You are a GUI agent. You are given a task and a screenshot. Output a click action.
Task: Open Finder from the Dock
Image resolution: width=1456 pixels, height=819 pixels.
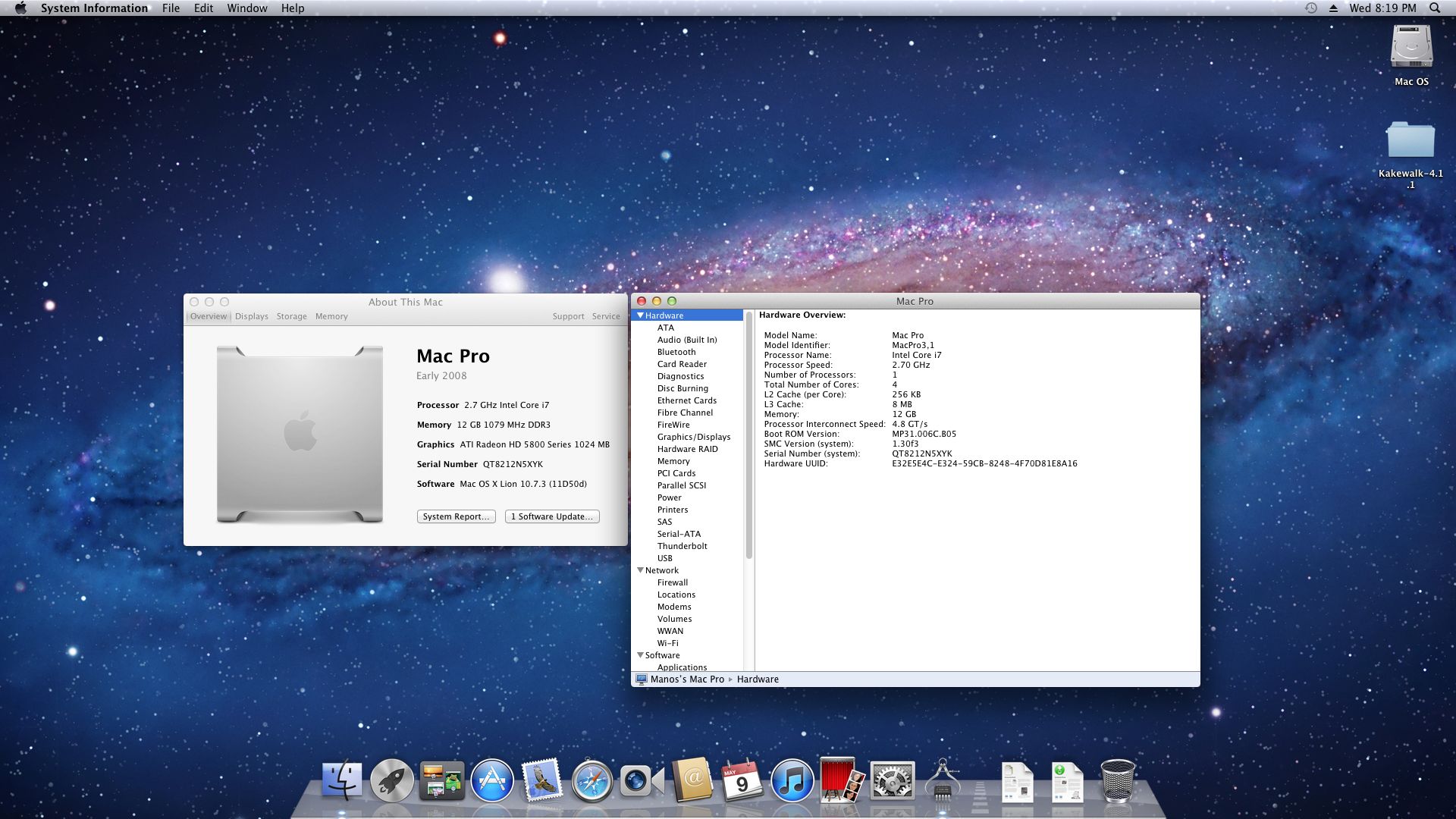(342, 780)
